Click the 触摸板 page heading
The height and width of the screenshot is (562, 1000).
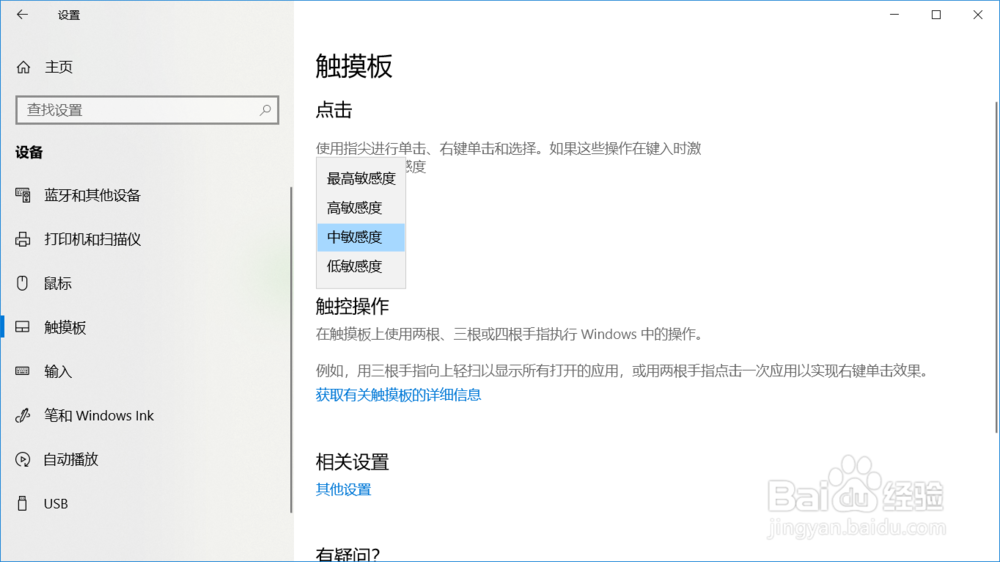(x=354, y=66)
